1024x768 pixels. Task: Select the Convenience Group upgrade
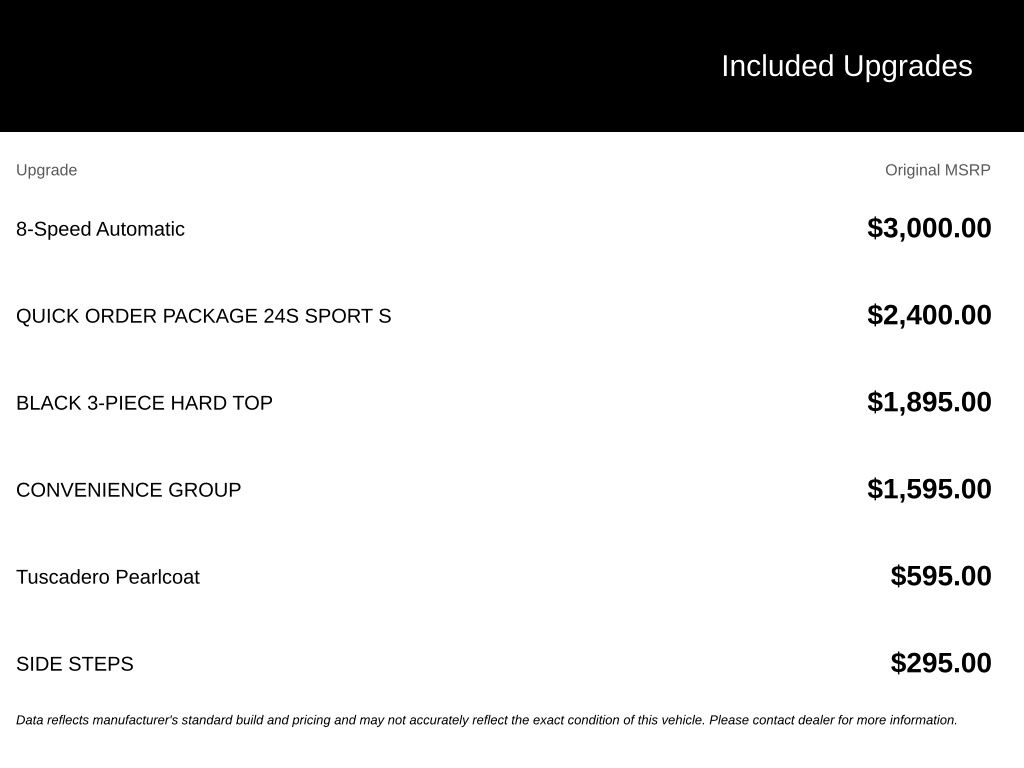tap(128, 490)
